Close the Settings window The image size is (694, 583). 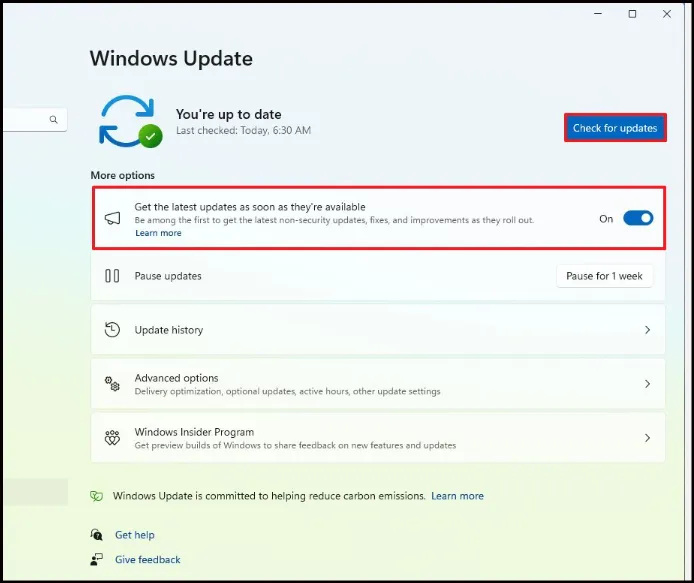point(667,14)
